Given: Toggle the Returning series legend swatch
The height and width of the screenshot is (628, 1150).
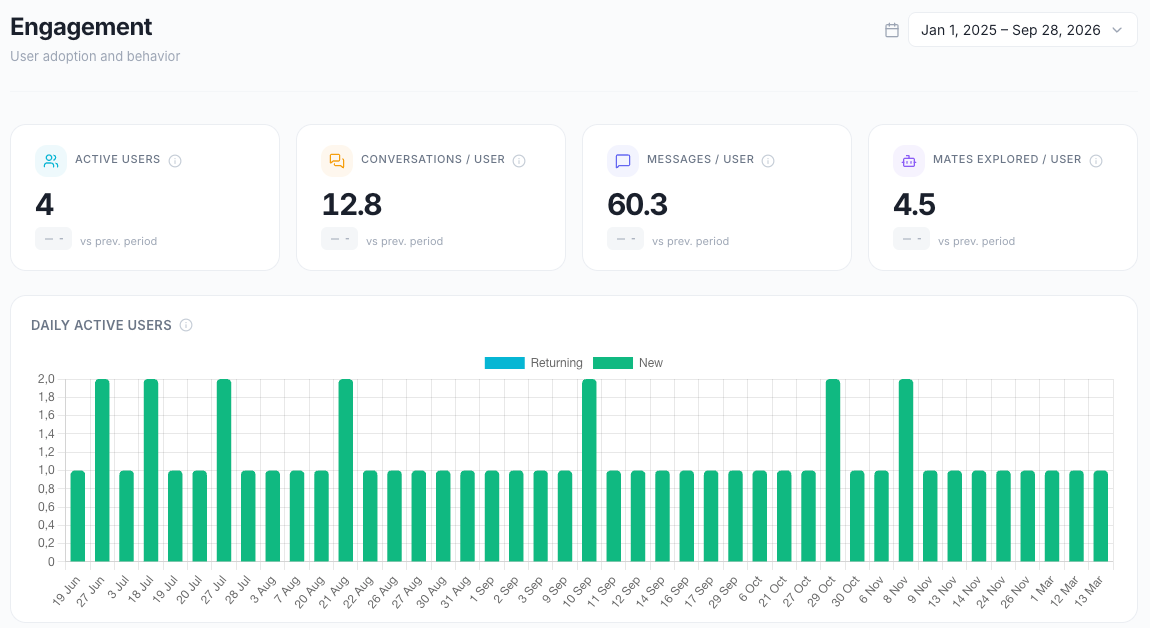Looking at the screenshot, I should tap(505, 362).
